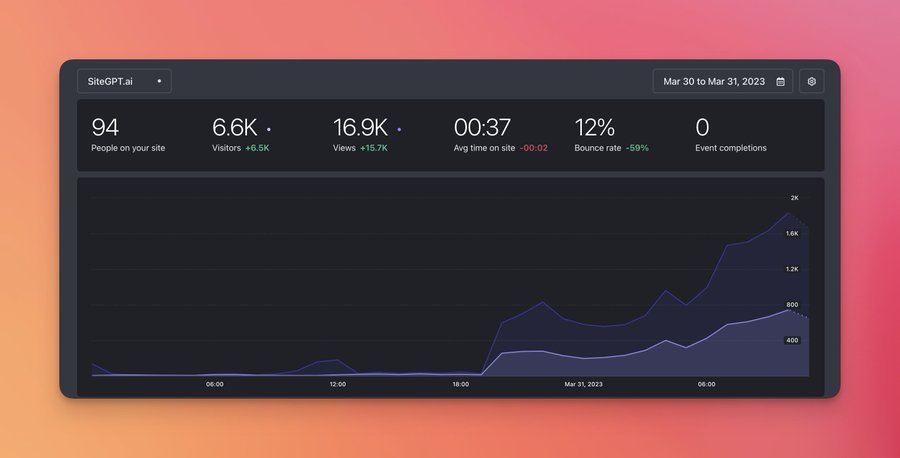Click the Mar 31, 2023 chart axis label

[583, 384]
